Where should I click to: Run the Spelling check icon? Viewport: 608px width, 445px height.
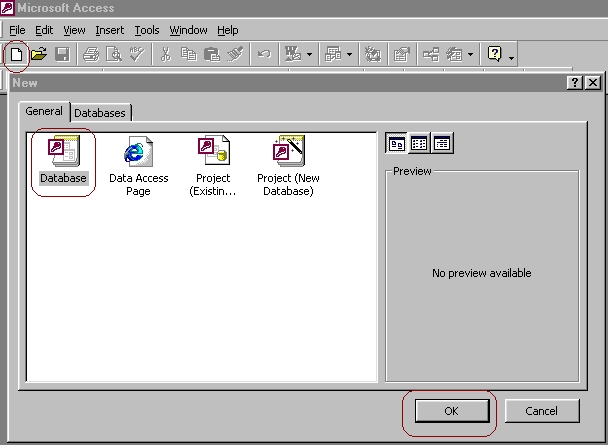pos(137,54)
